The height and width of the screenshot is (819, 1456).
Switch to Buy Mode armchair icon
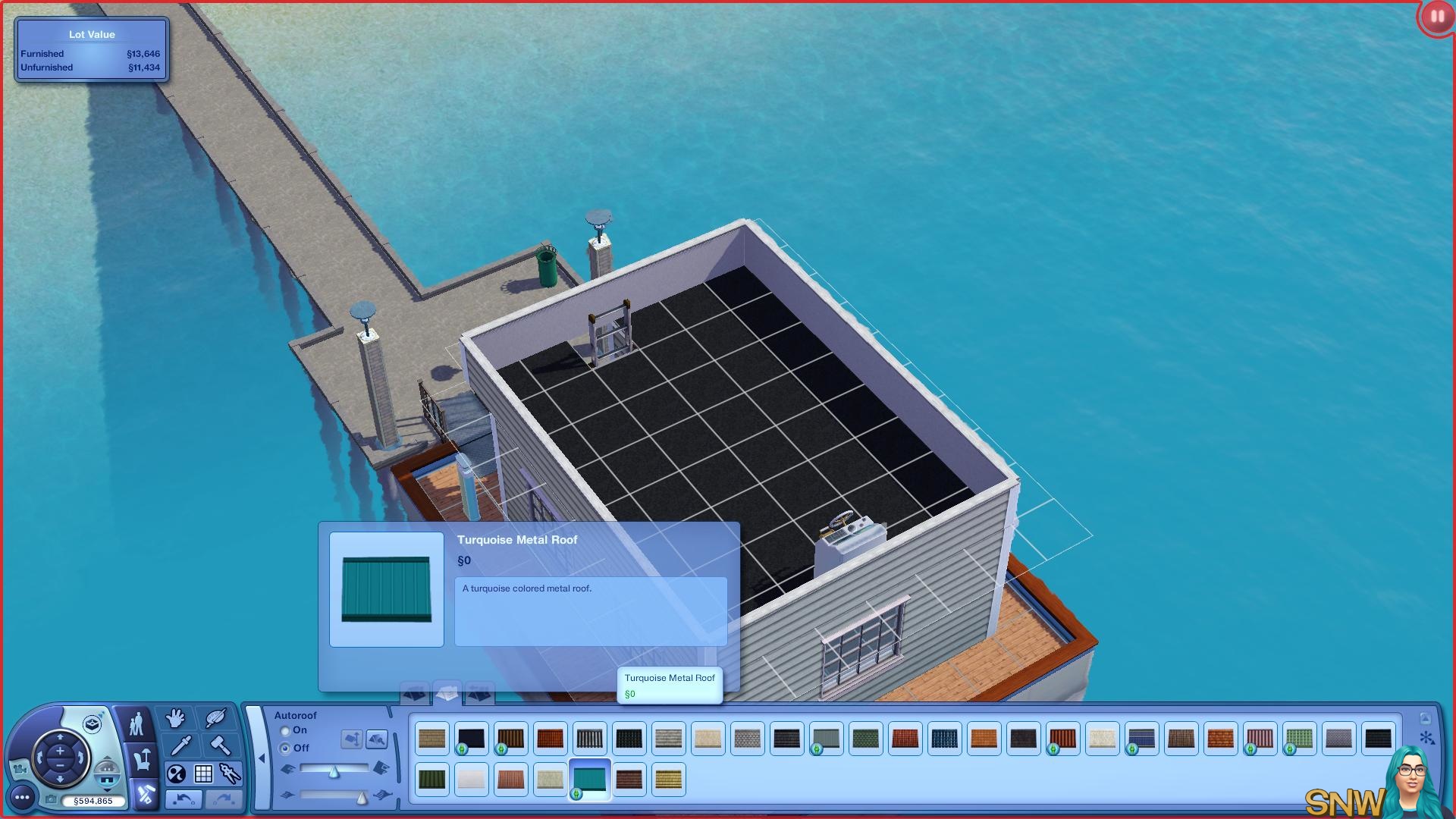141,759
